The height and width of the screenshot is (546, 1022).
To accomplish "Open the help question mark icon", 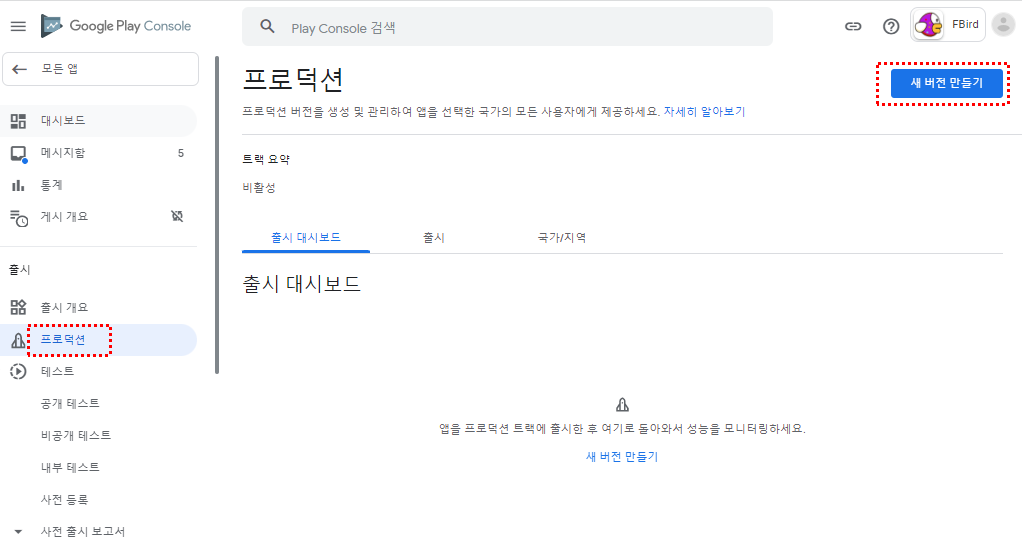I will tap(891, 26).
